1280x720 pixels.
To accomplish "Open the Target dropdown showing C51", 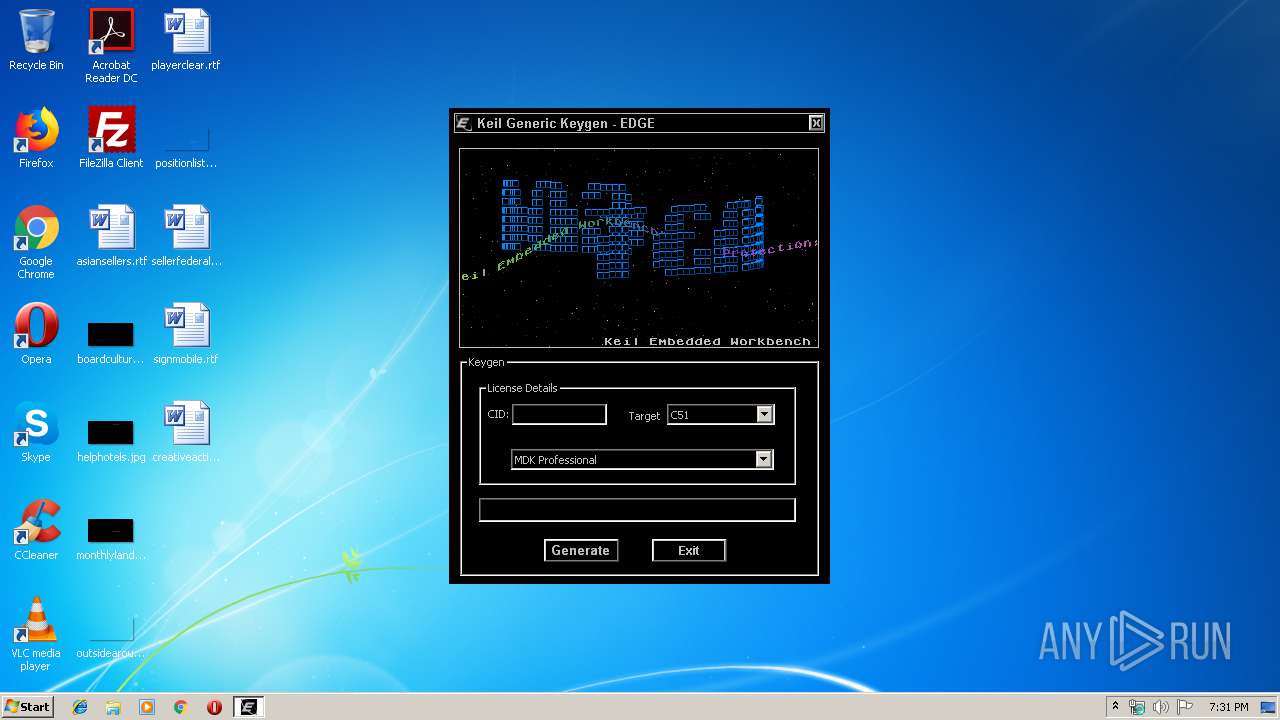I will [x=720, y=414].
